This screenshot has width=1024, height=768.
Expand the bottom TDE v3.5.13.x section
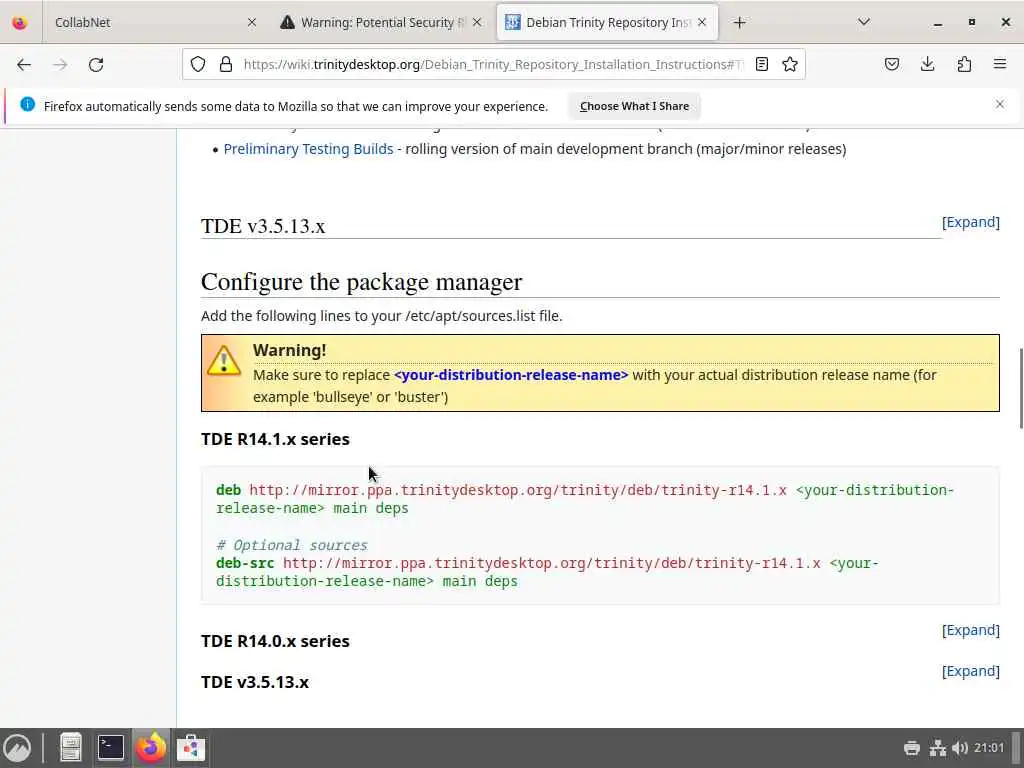click(970, 671)
